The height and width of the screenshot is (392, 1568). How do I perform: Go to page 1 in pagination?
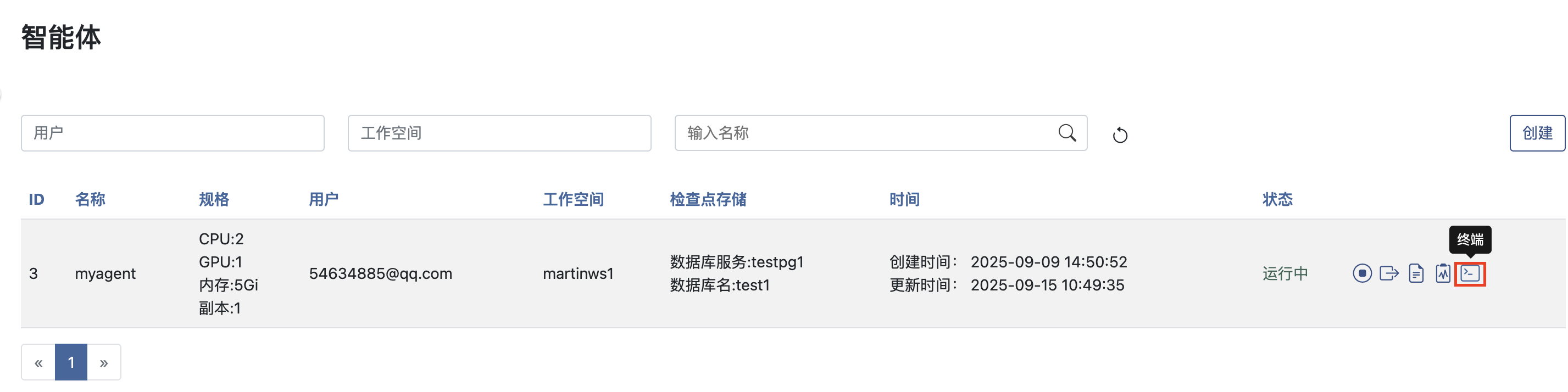tap(71, 363)
